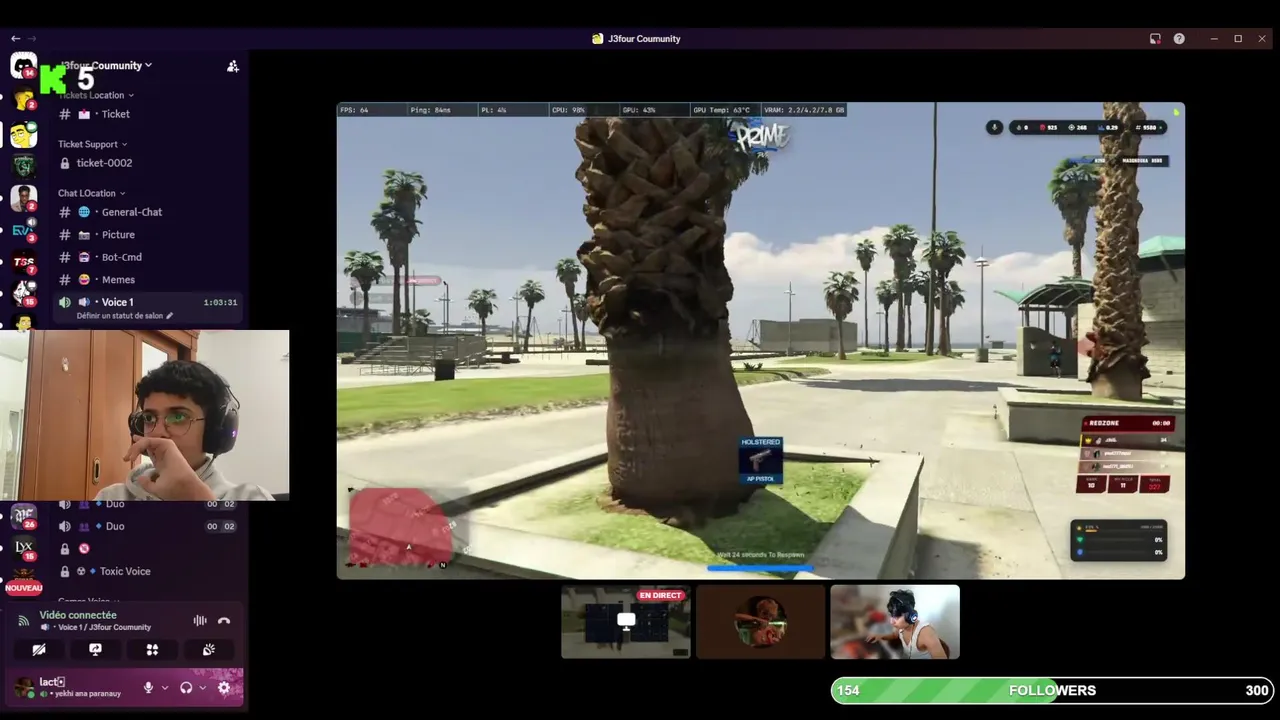
Task: Open the man-in-suit avatar server with badge 2
Action: pyautogui.click(x=24, y=198)
